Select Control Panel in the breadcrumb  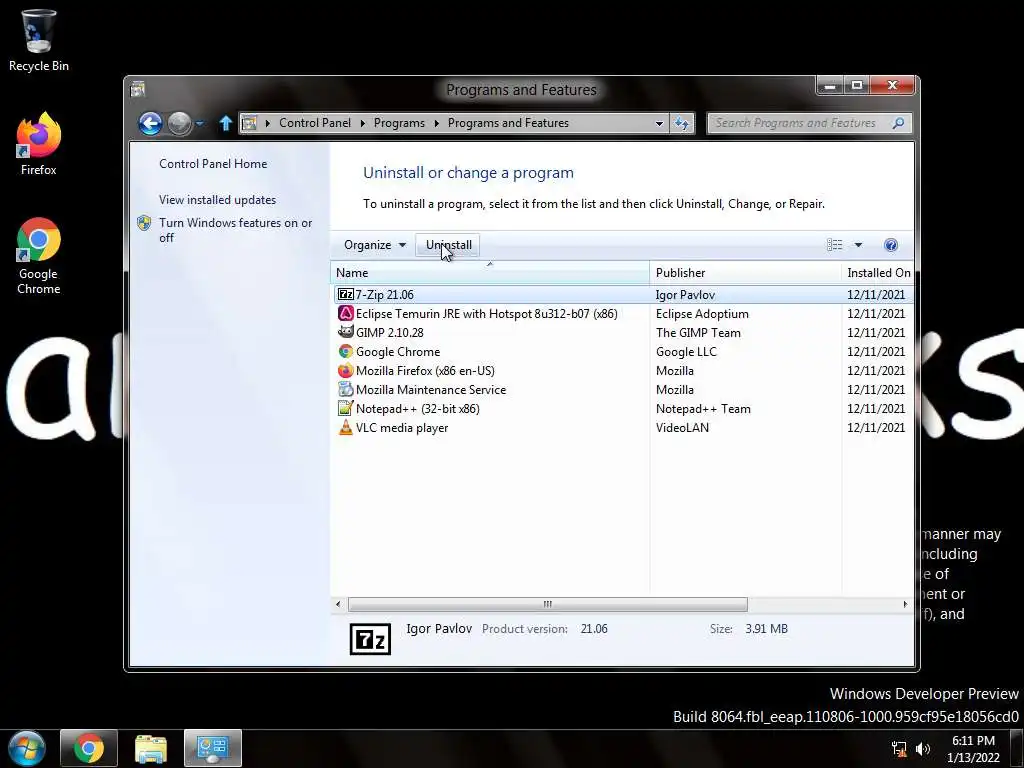[x=315, y=123]
